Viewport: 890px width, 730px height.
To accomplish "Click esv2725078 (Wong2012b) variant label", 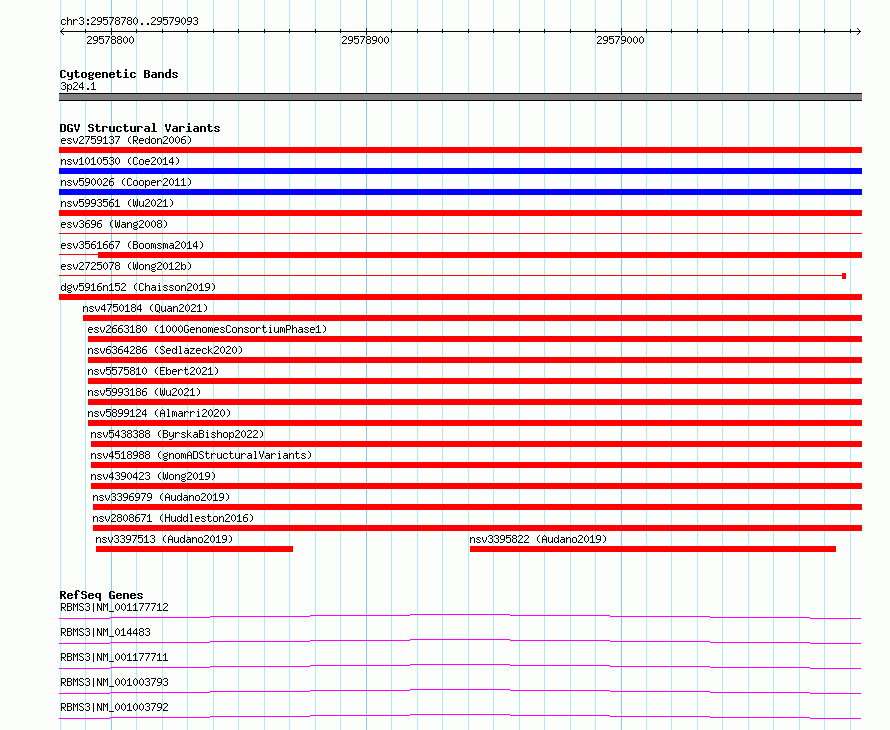I will 126,266.
